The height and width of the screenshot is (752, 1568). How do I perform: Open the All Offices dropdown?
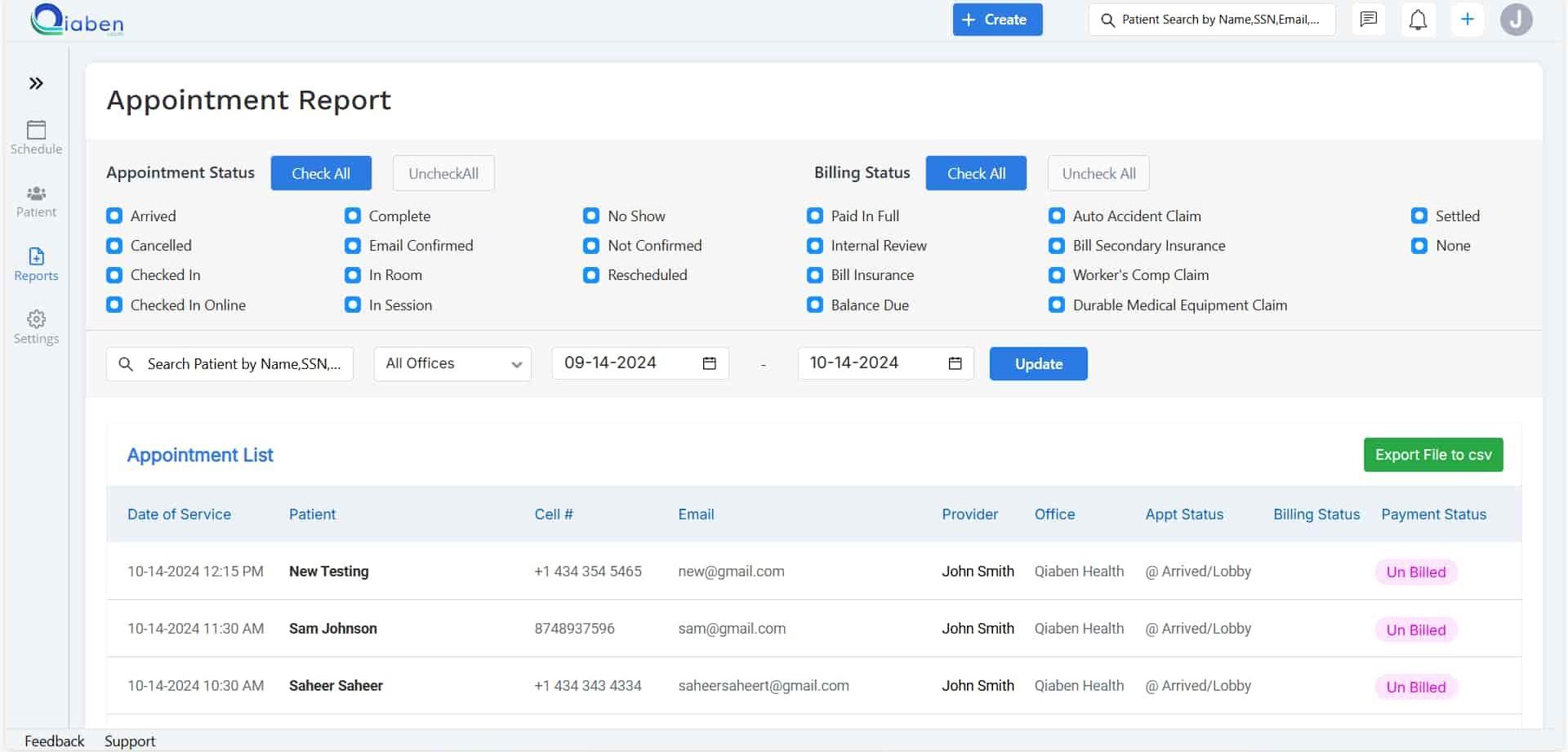[452, 364]
